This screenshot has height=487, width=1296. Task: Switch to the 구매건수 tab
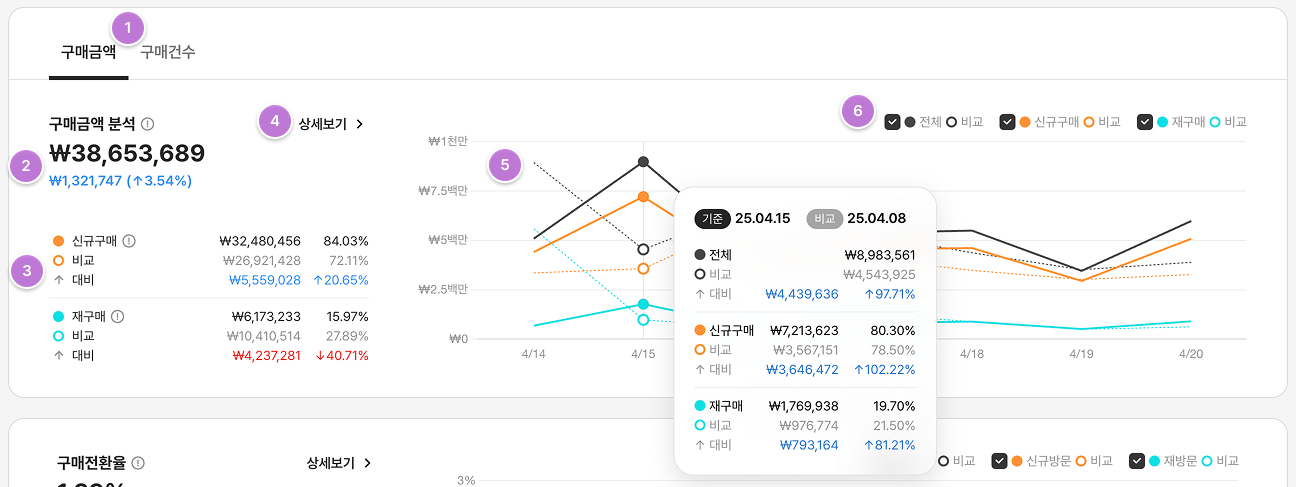coord(167,52)
